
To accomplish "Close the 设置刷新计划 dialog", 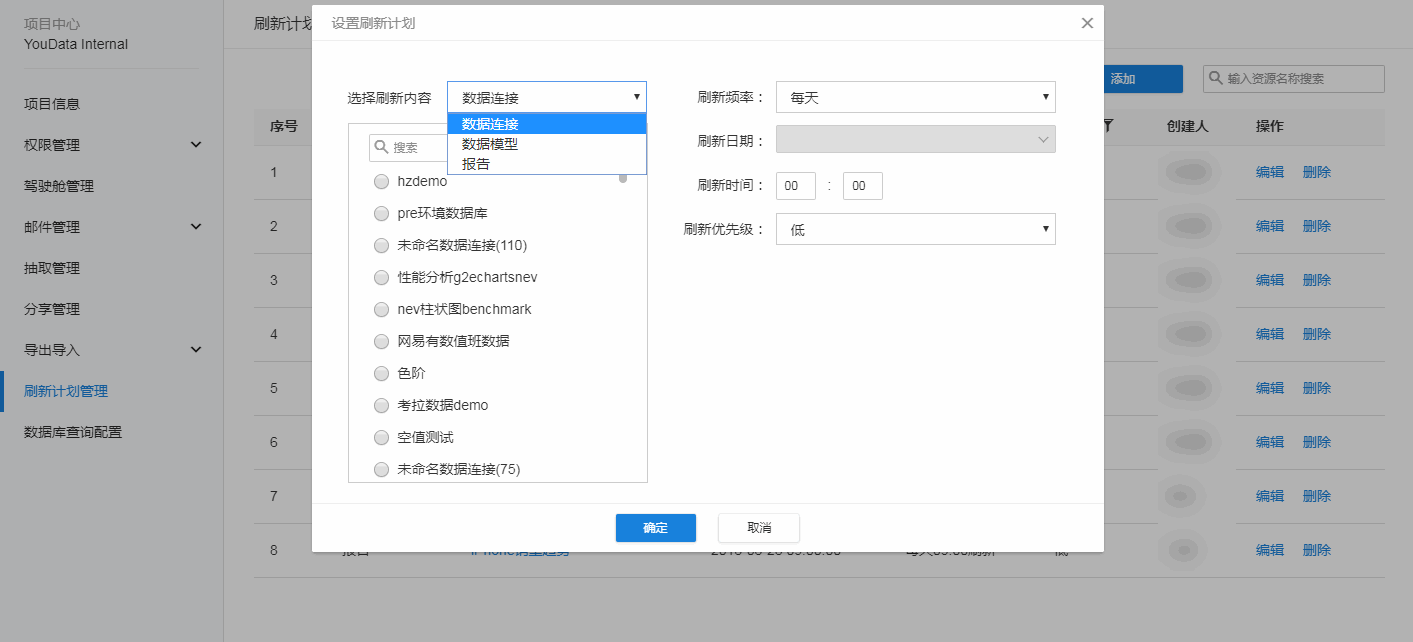I will [x=1087, y=23].
